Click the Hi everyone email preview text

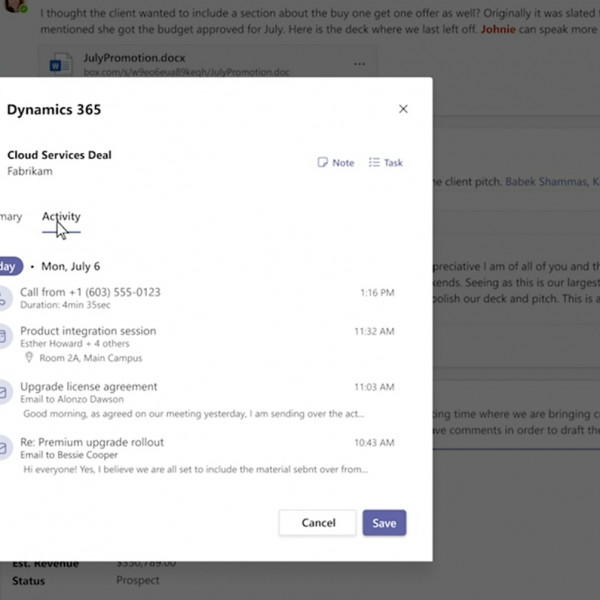click(196, 470)
